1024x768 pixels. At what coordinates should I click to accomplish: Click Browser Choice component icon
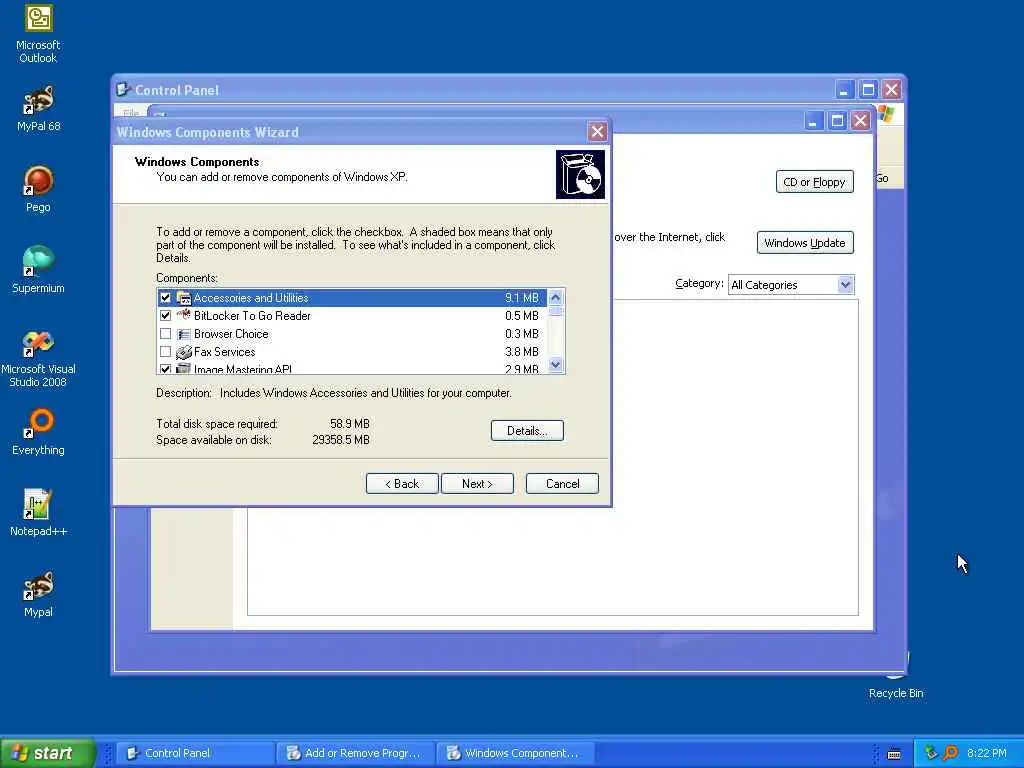coord(184,334)
